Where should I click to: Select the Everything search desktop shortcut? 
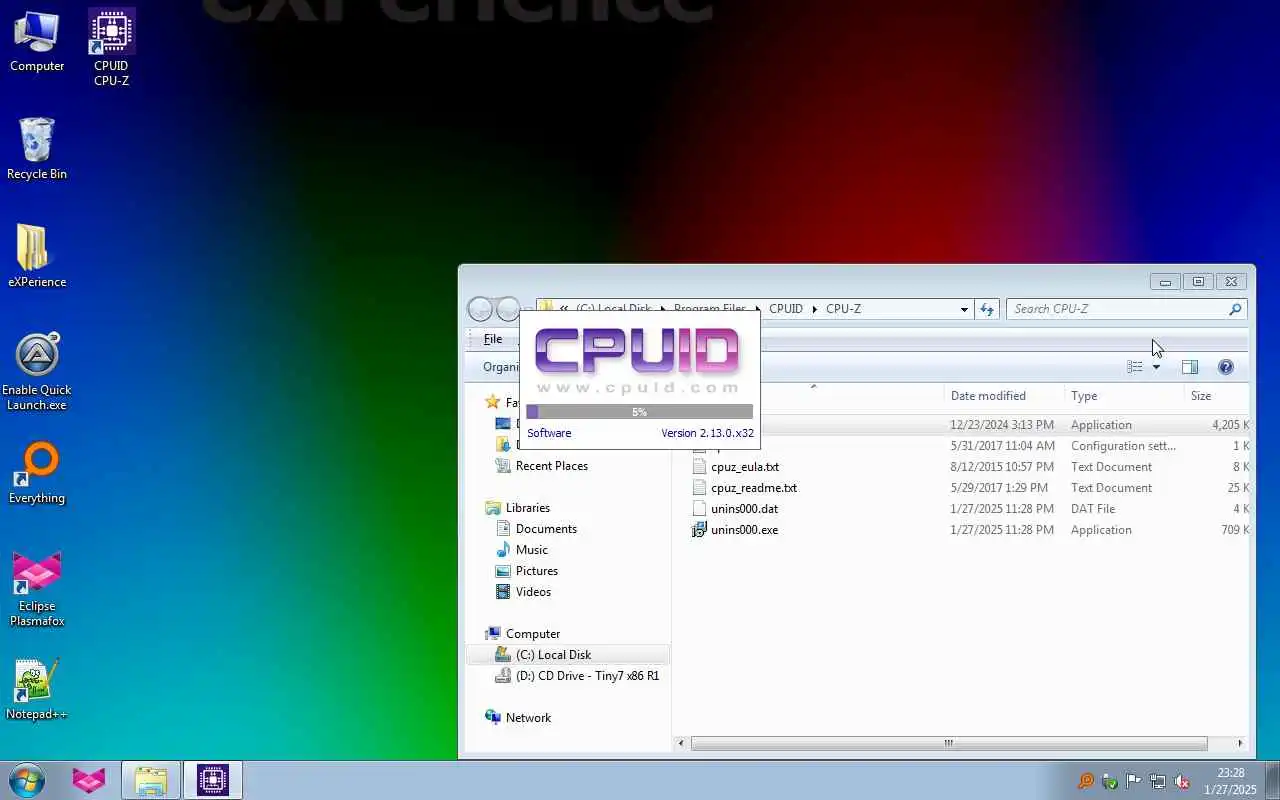pos(37,473)
